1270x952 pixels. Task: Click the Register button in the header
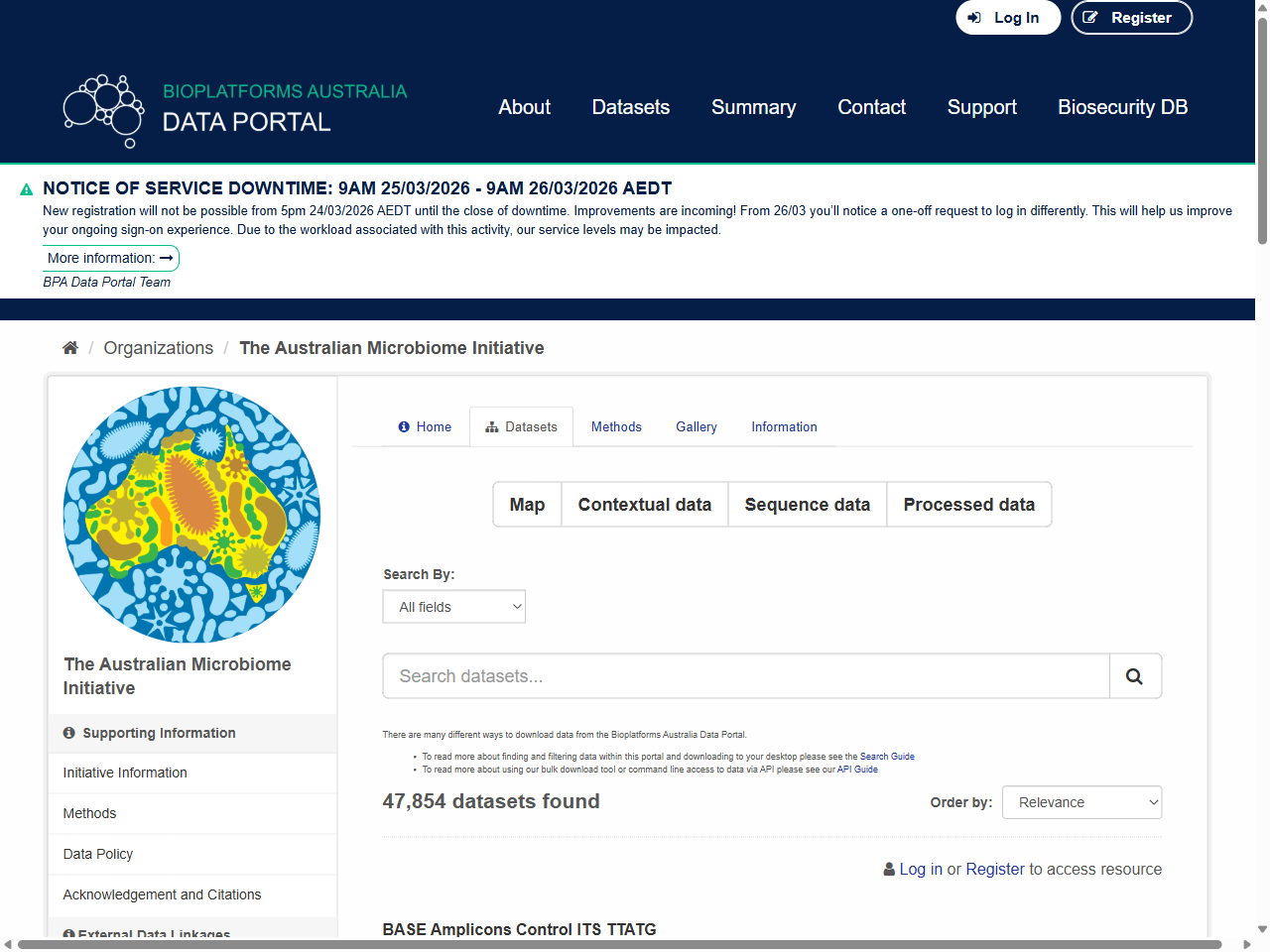coord(1131,18)
